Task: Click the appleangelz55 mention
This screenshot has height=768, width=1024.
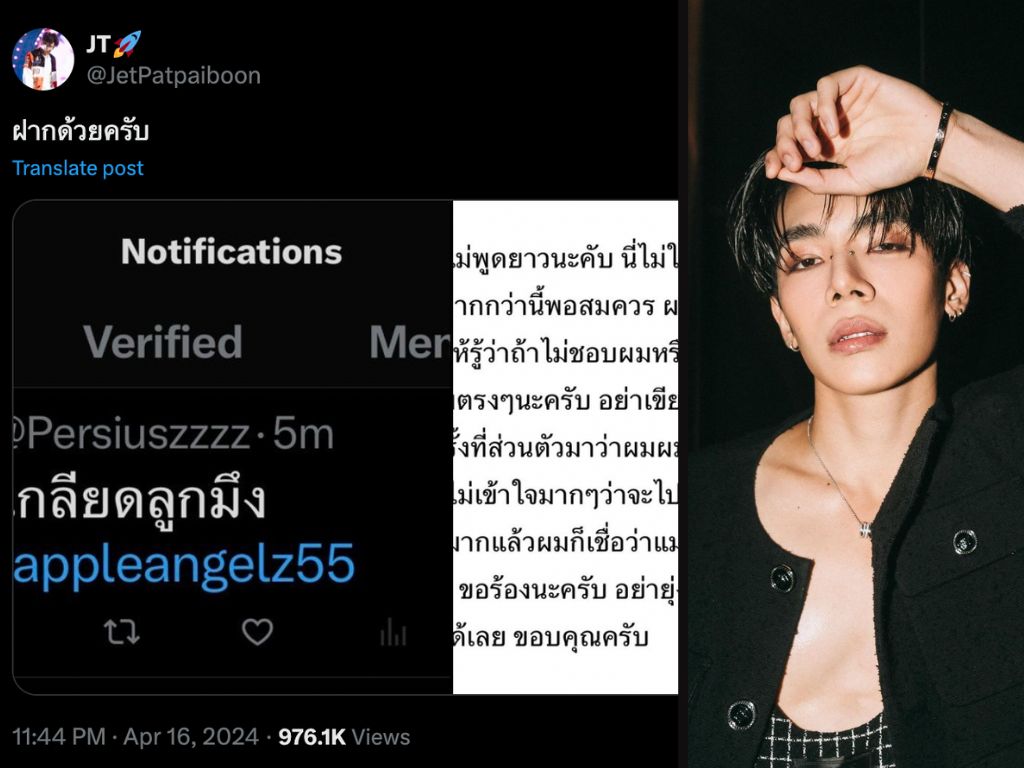Action: click(x=184, y=563)
